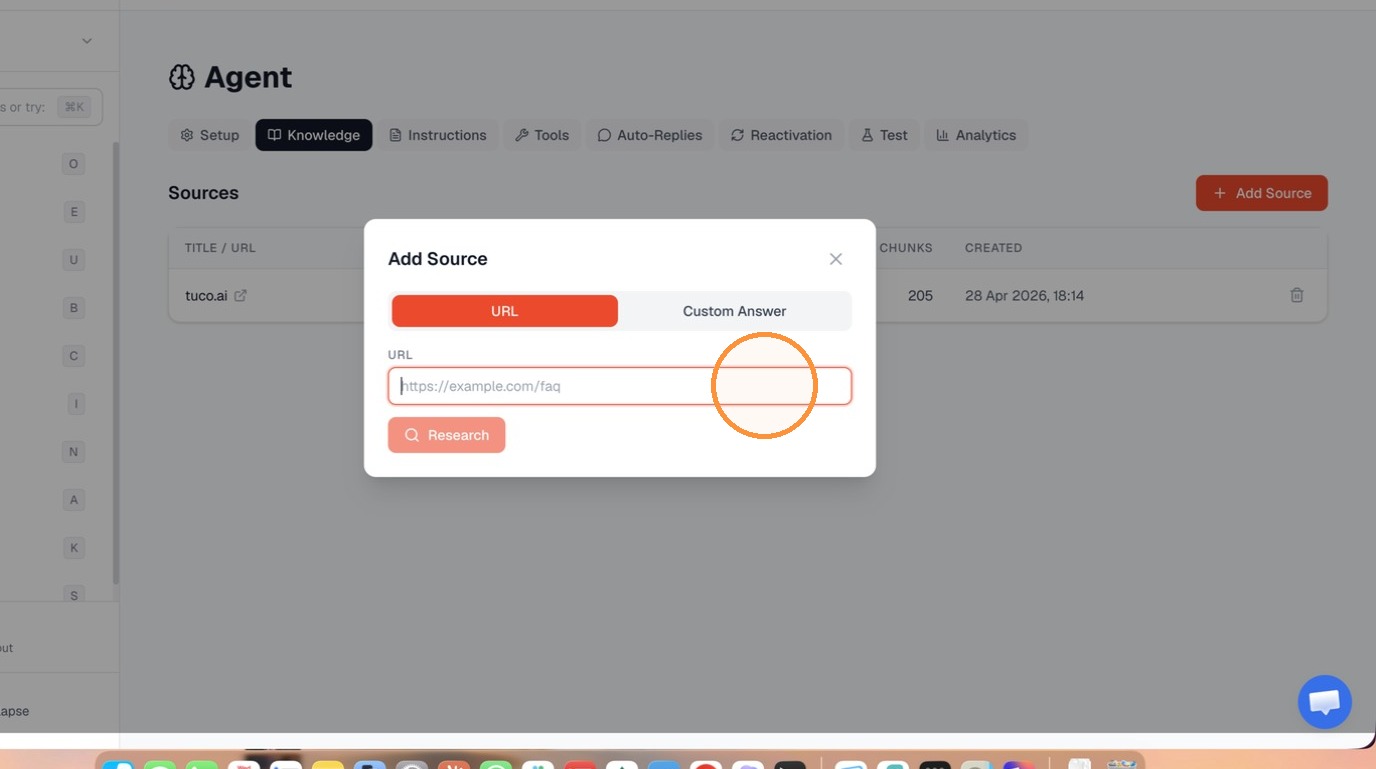
Task: Delete the tuco.ai source with trash icon
Action: click(1297, 295)
